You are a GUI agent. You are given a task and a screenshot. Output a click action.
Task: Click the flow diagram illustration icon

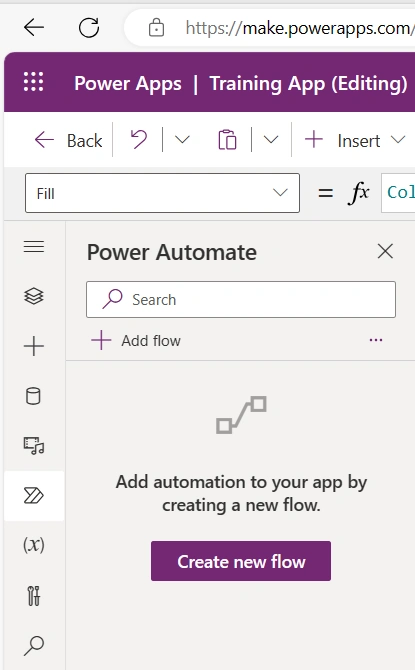(241, 415)
